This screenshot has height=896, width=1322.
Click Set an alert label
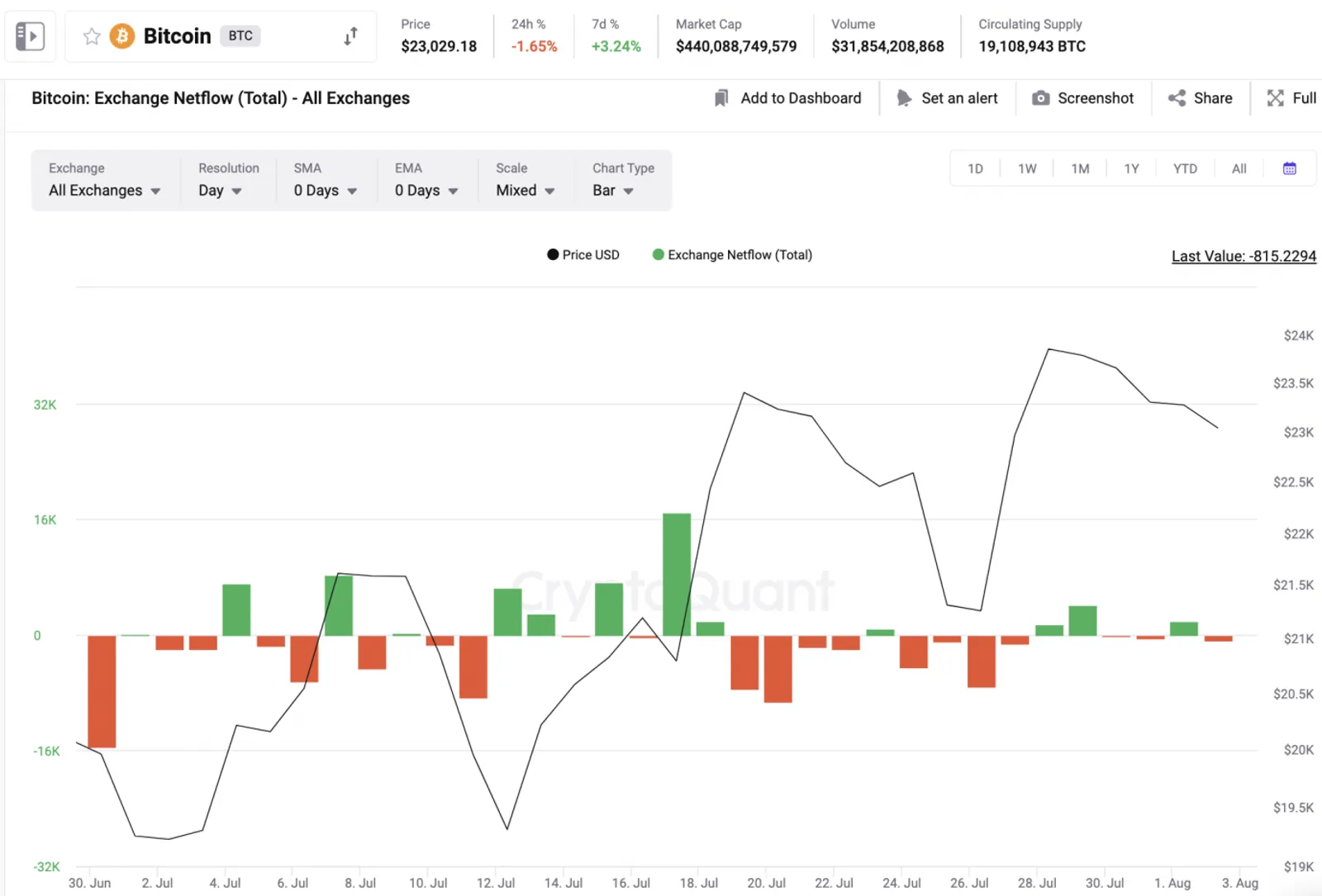[959, 98]
